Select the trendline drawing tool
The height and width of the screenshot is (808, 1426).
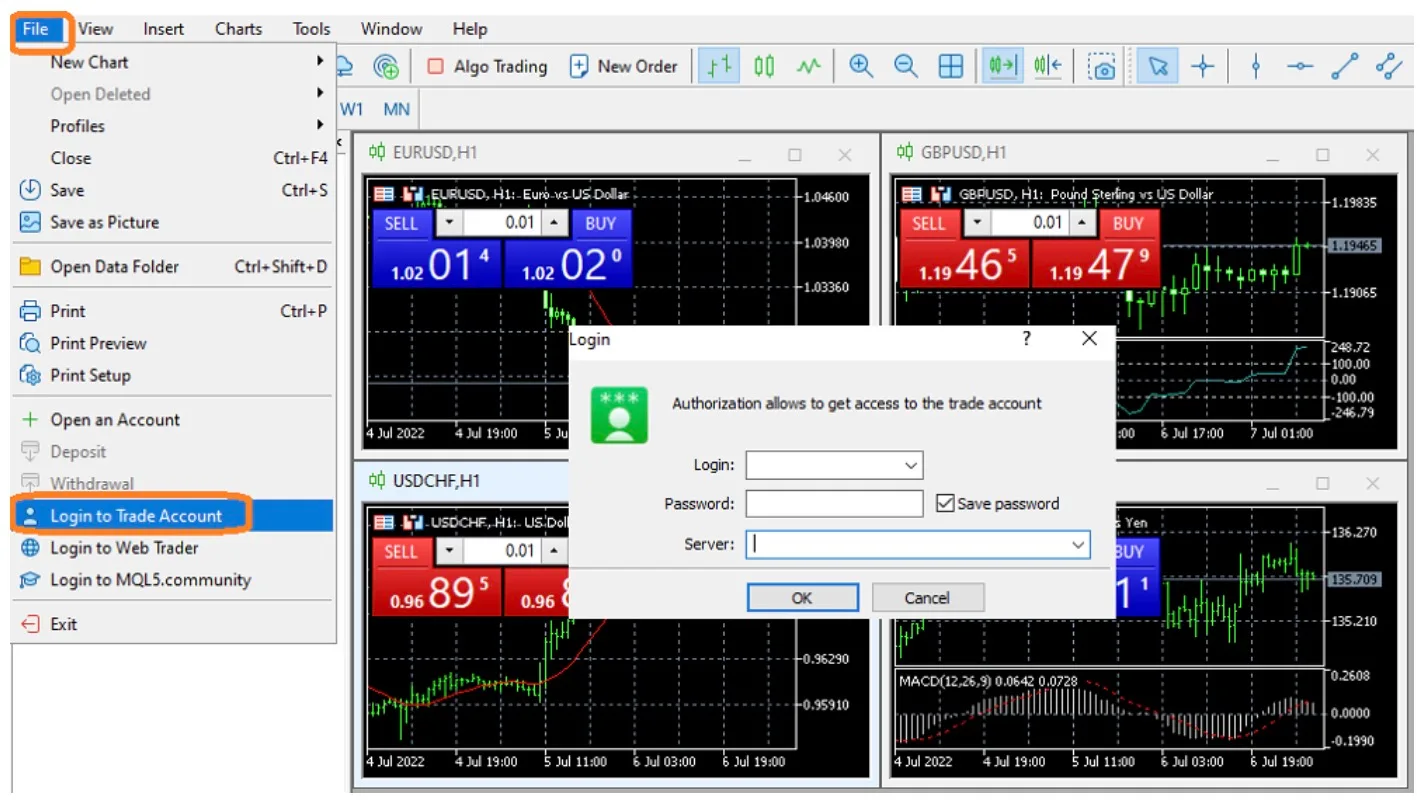click(1345, 67)
